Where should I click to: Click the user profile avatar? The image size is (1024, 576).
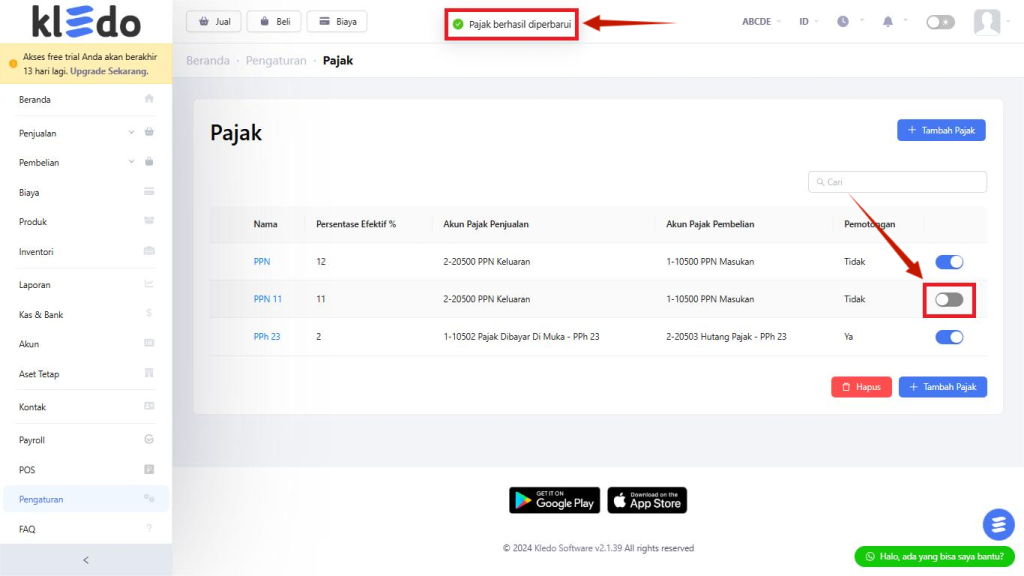987,21
